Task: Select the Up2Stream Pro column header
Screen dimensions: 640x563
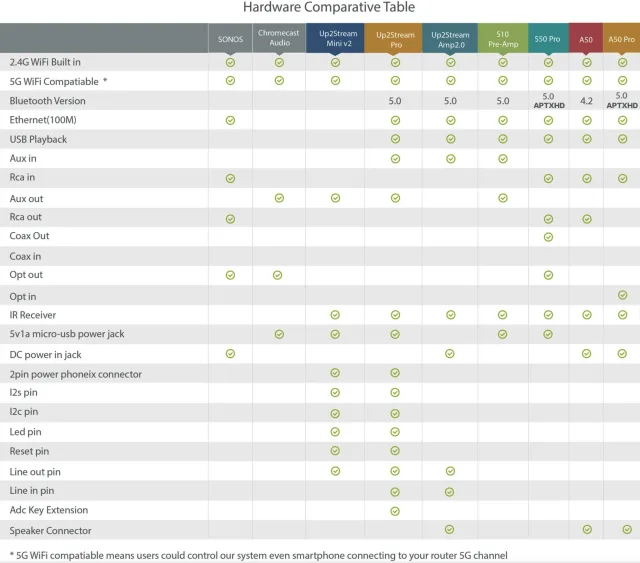Action: point(395,40)
